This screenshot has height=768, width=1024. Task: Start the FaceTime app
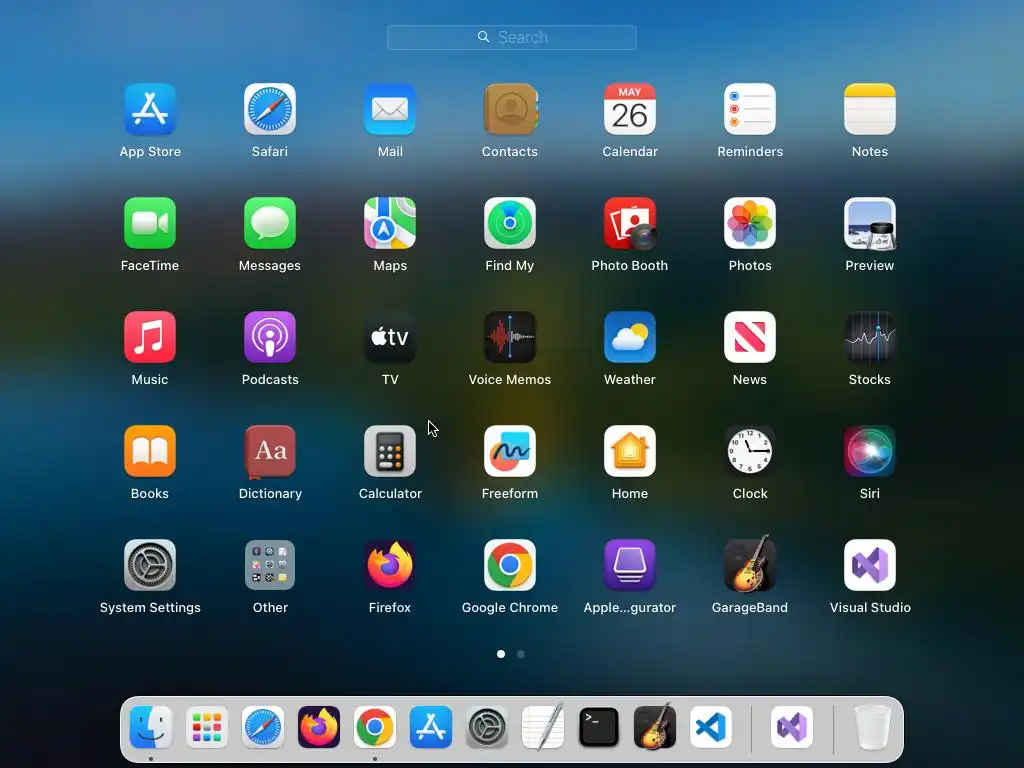(150, 223)
